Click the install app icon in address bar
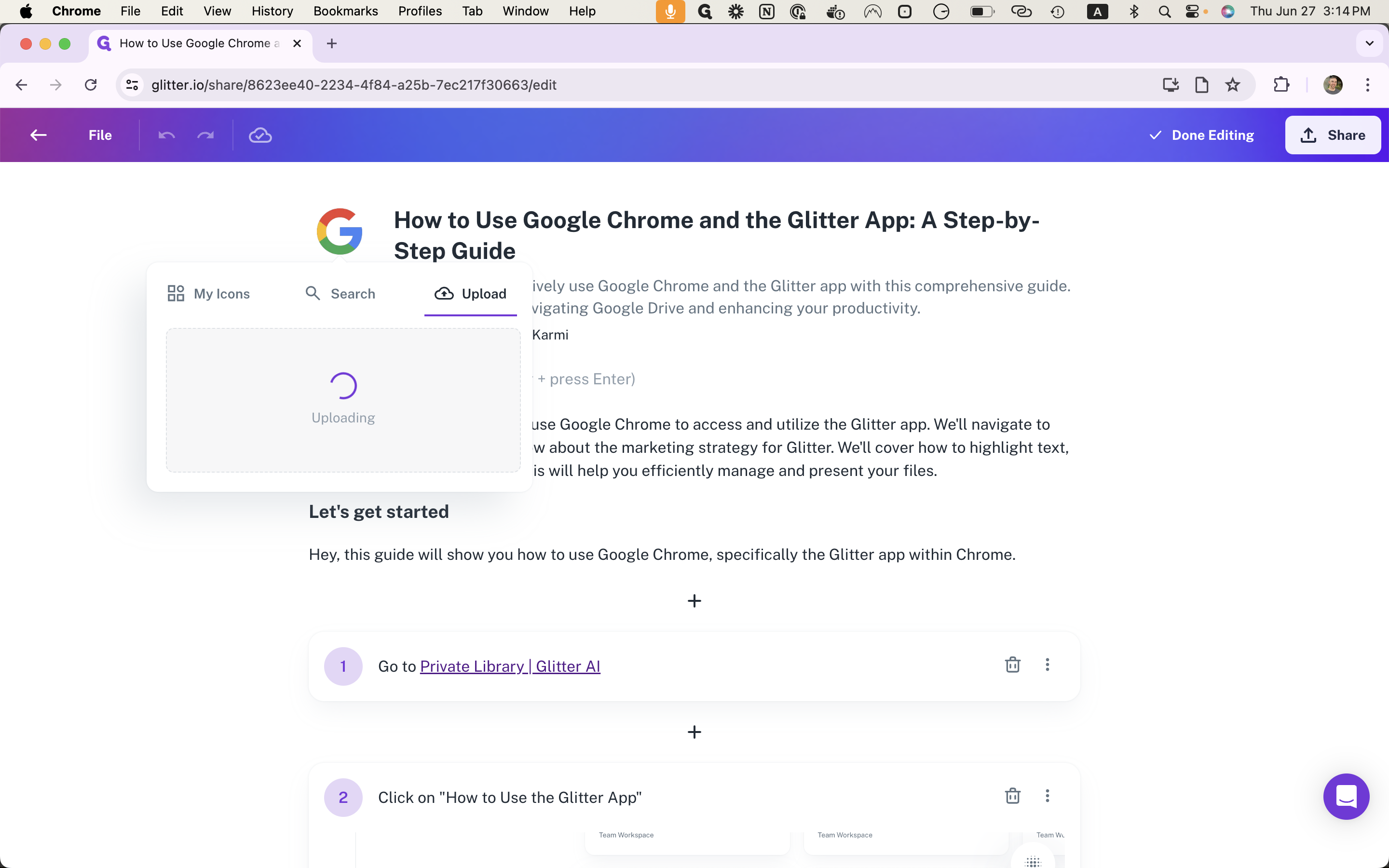 pos(1171,85)
